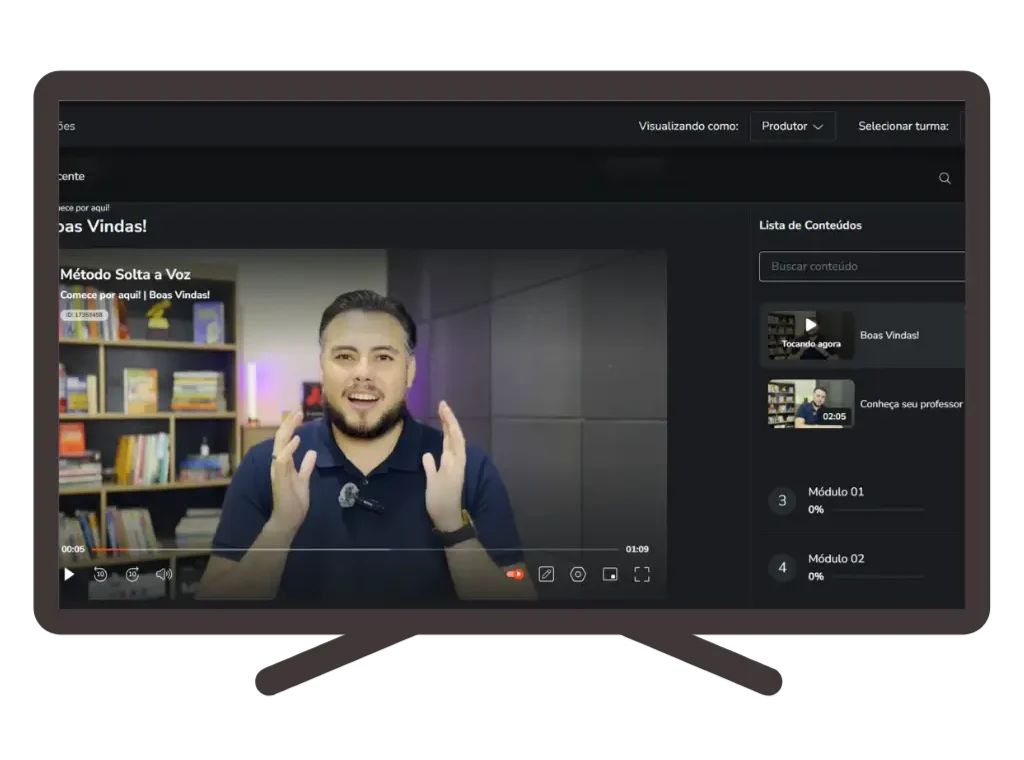Click the search magnifier icon

944,178
